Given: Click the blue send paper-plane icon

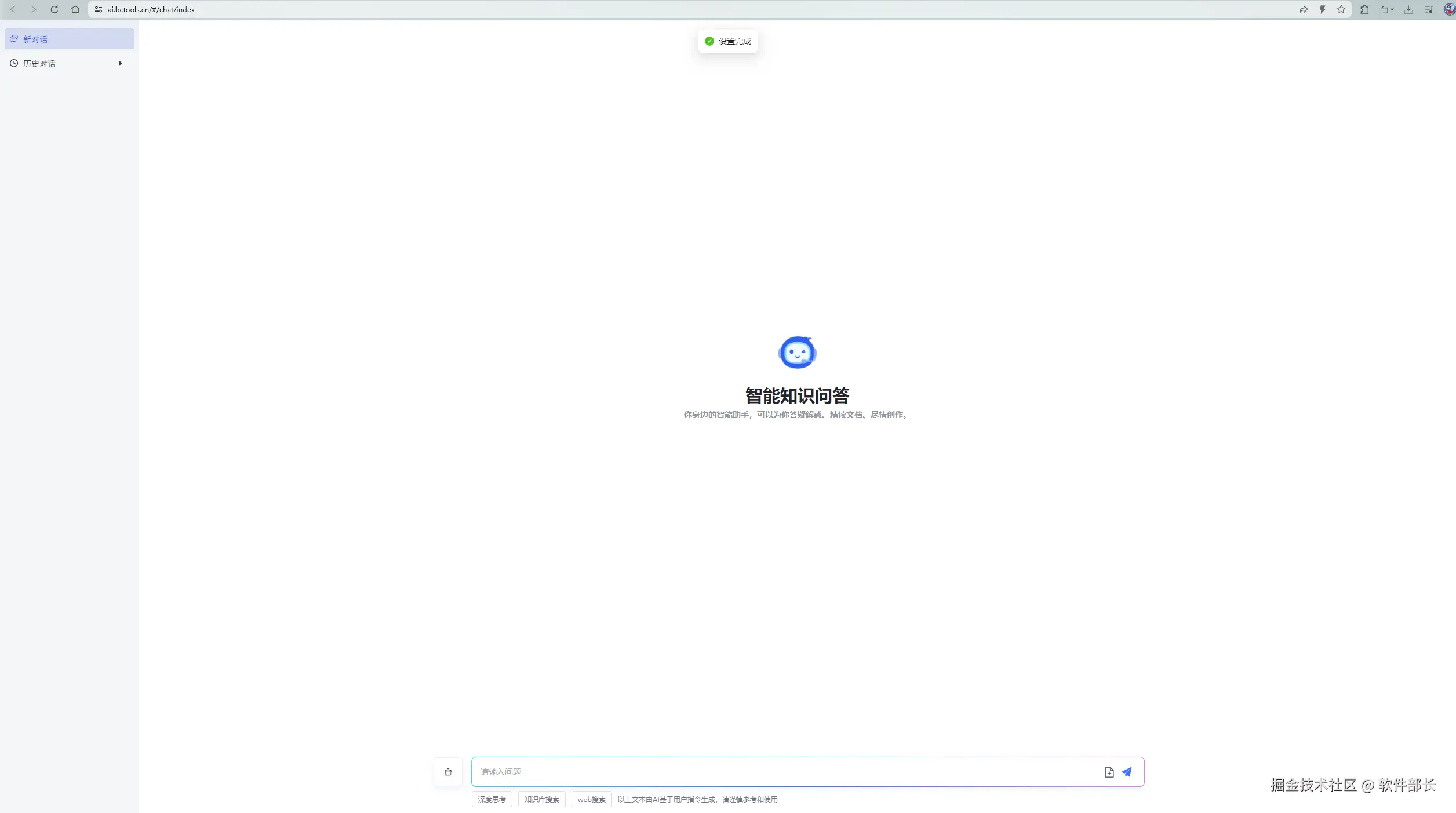Looking at the screenshot, I should tap(1127, 772).
